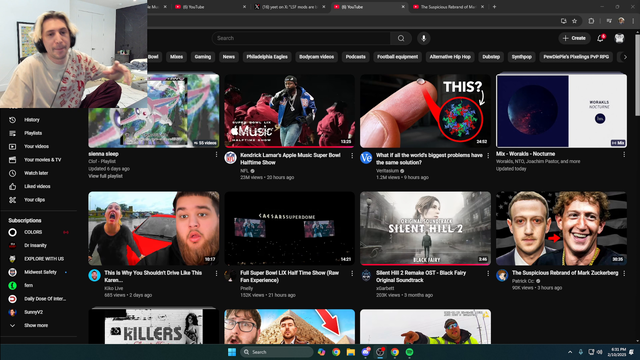
Task: Switch to The Suspicious Rebrand browser tab
Action: click(x=448, y=7)
